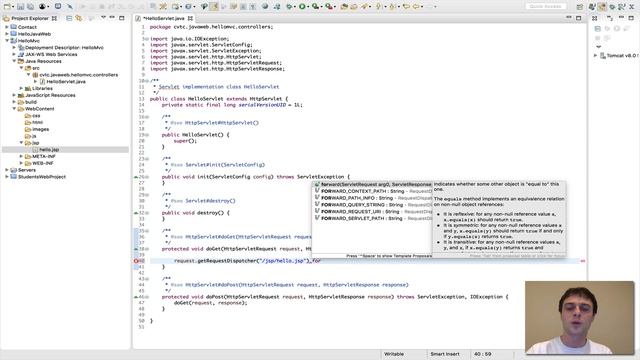The height and width of the screenshot is (360, 640).
Task: Select the StudentsWebProject project
Action: pyautogui.click(x=42, y=177)
